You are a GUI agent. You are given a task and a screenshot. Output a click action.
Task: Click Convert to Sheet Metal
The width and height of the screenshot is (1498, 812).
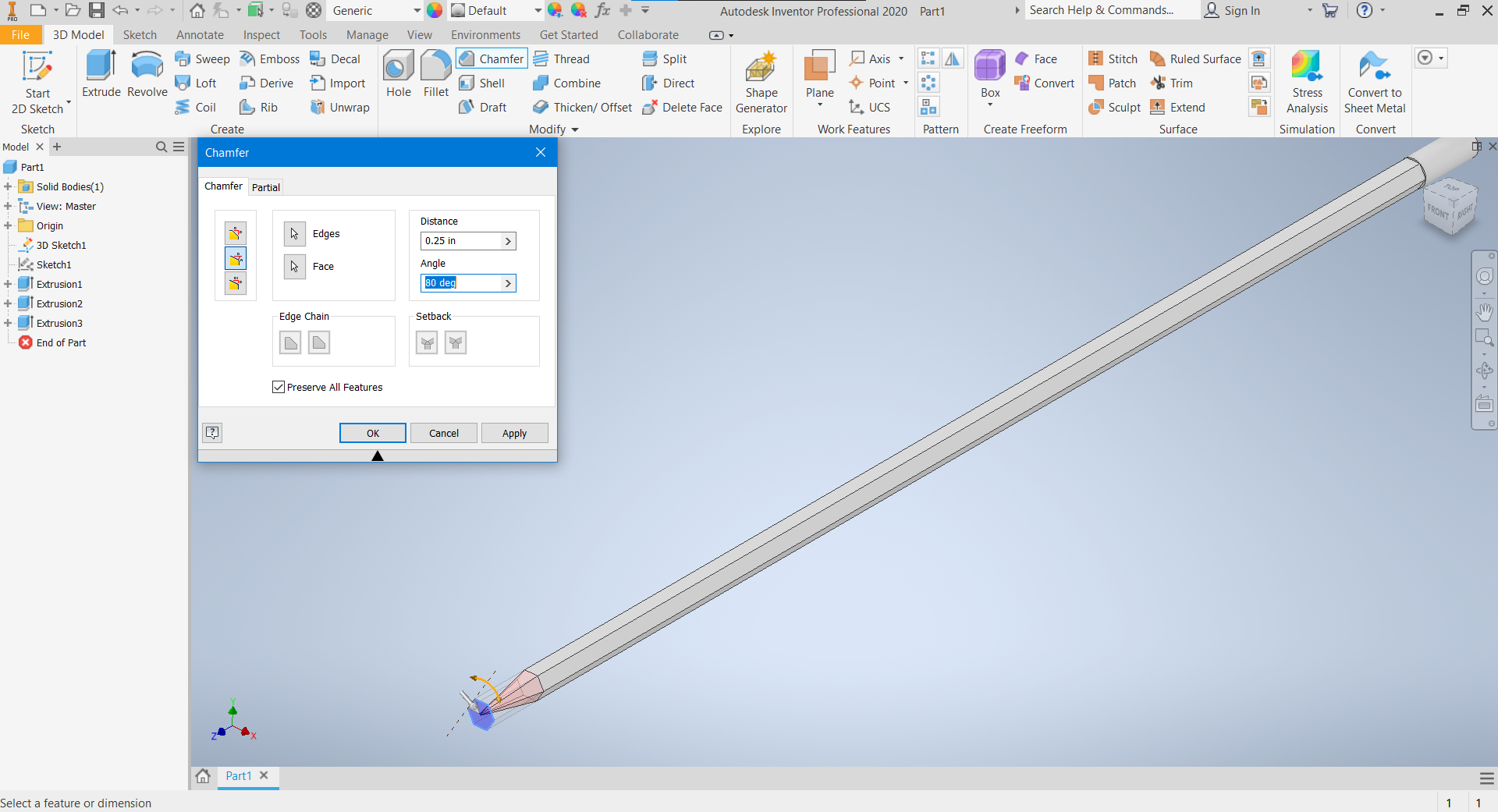click(x=1375, y=82)
